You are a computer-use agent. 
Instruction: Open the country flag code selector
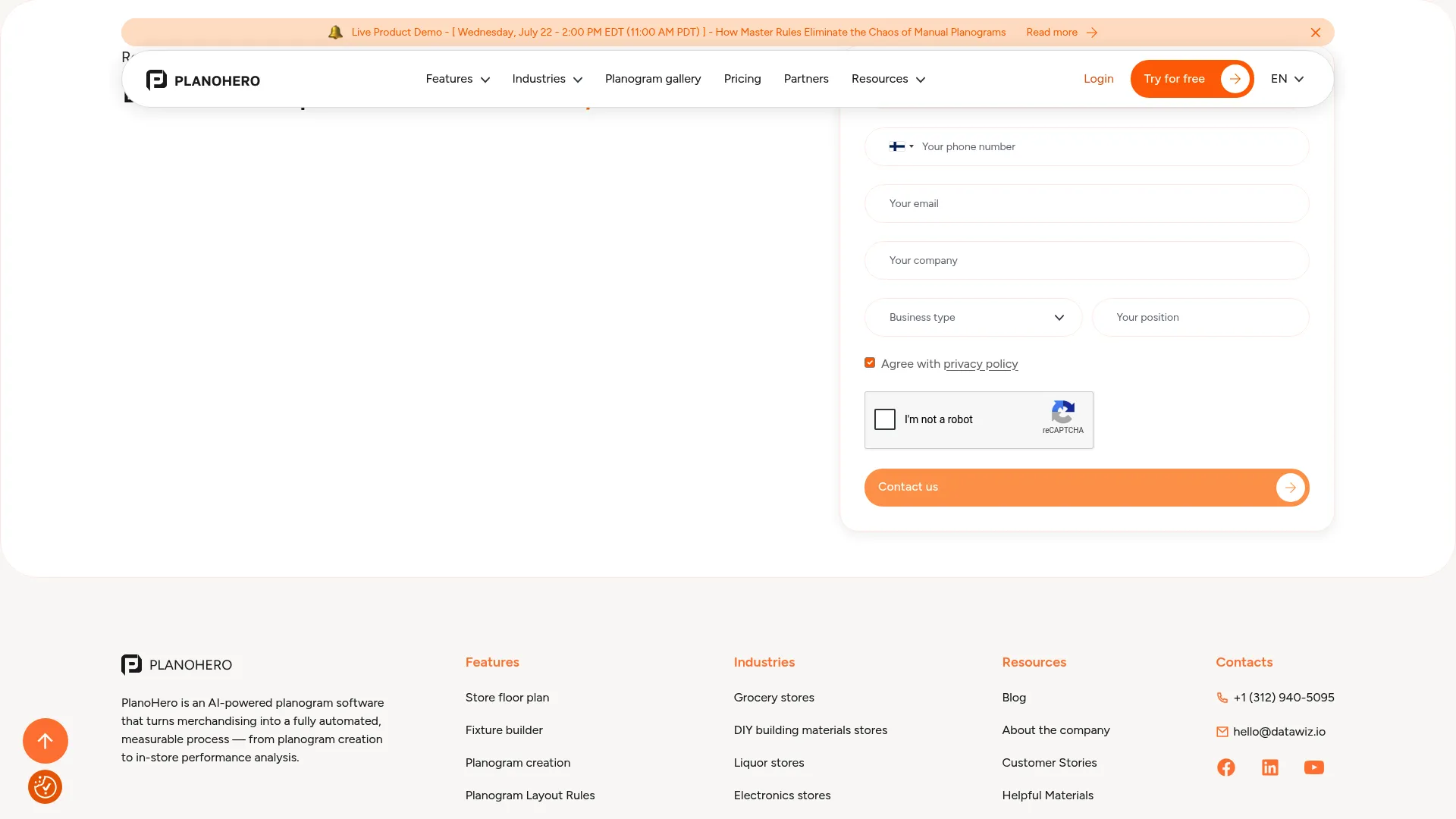click(x=901, y=146)
